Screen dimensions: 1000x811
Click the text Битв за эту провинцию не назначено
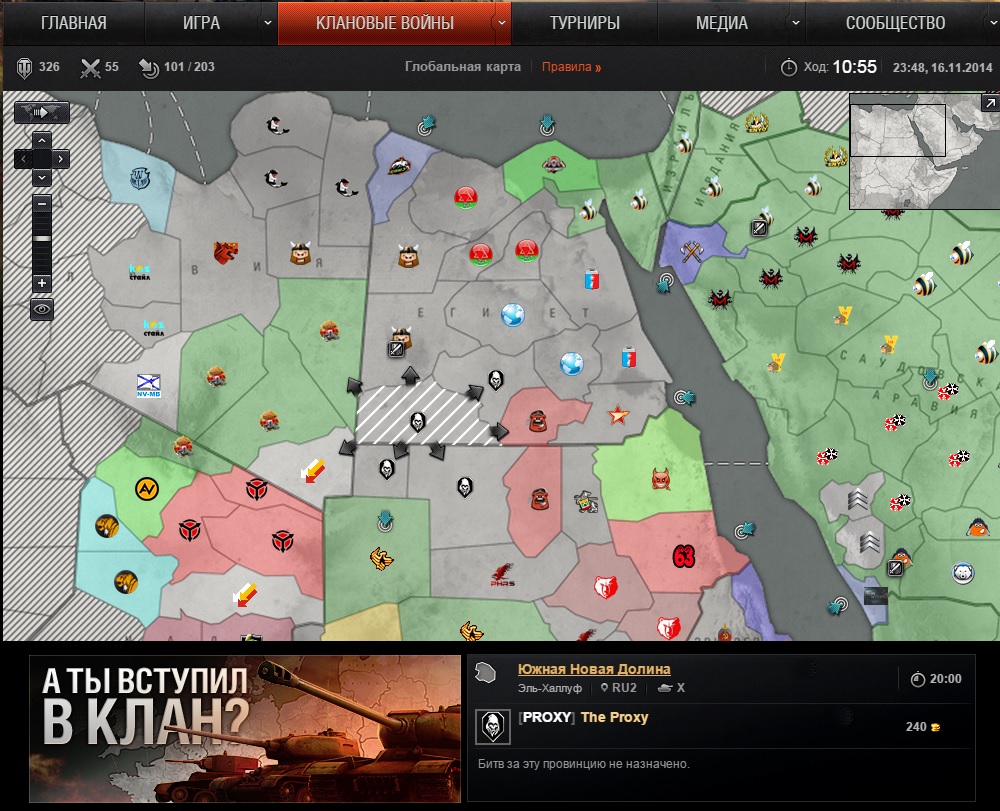coord(584,764)
